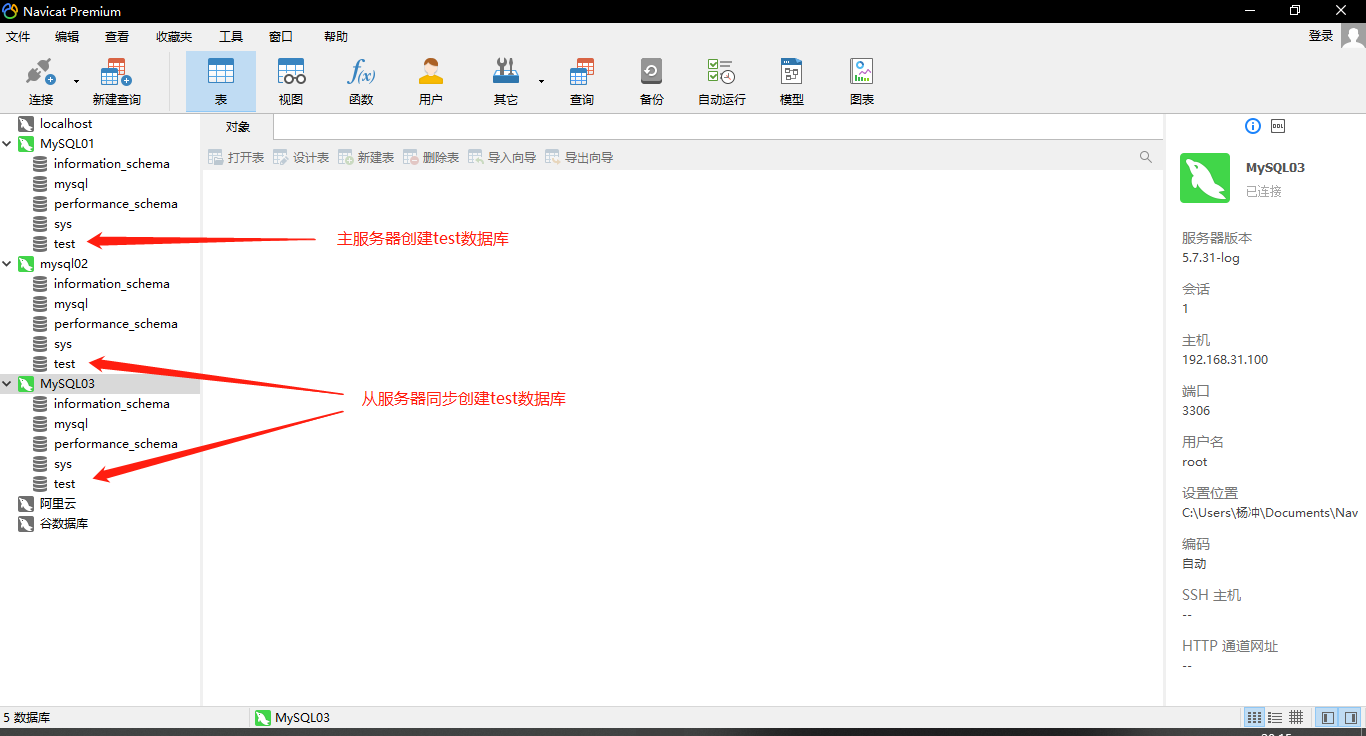Viewport: 1366px width, 736px height.
Task: Click the 设计表 button
Action: coord(301,157)
